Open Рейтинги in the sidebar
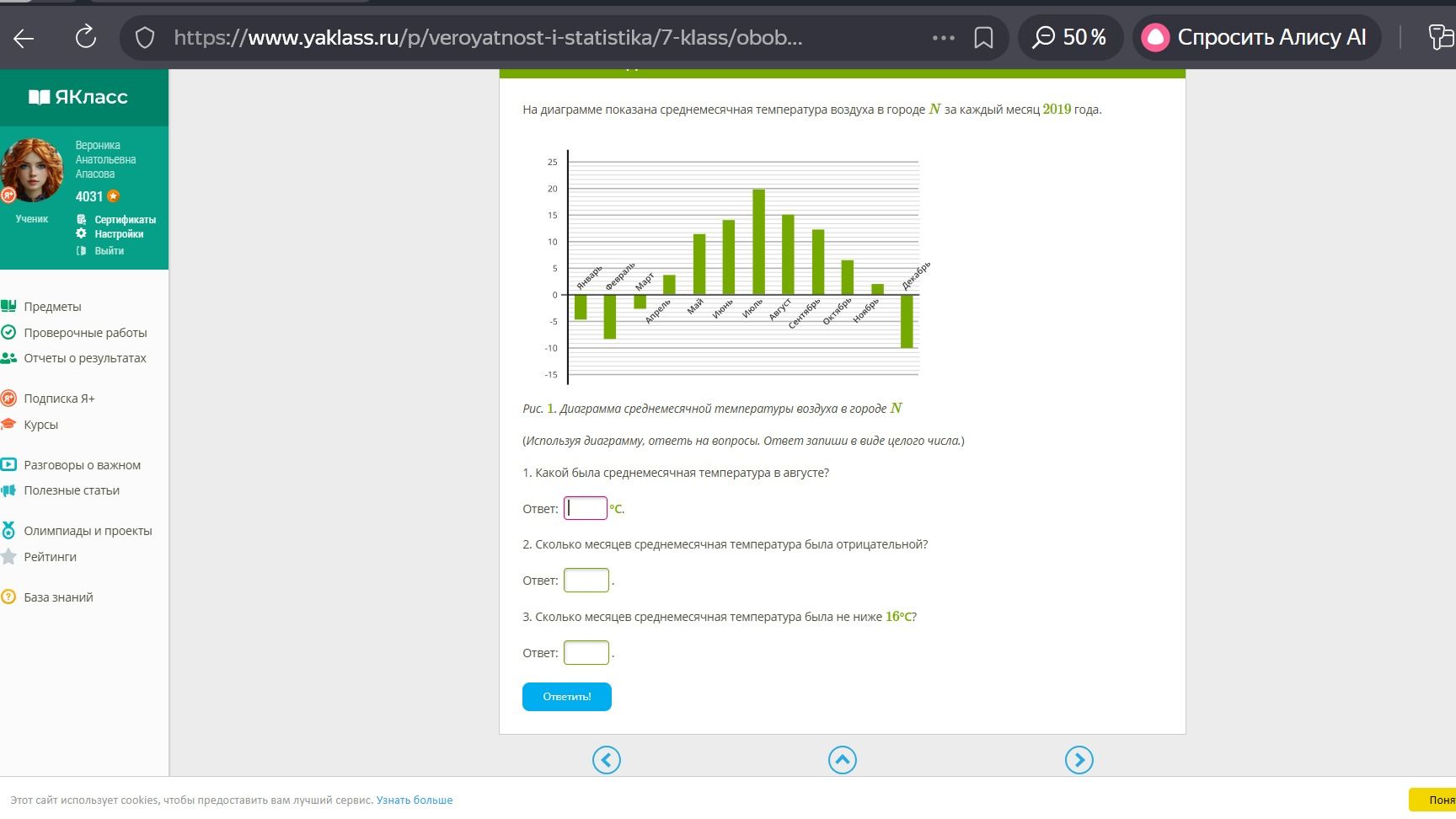The image size is (1456, 819). click(x=50, y=557)
